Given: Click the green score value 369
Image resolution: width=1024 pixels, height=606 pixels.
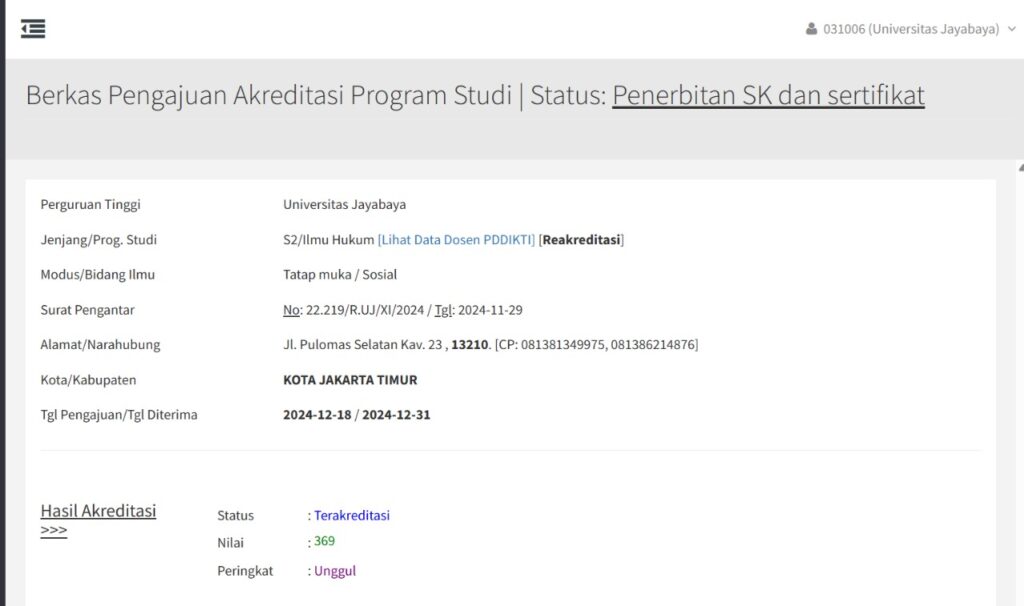Looking at the screenshot, I should click(324, 542).
